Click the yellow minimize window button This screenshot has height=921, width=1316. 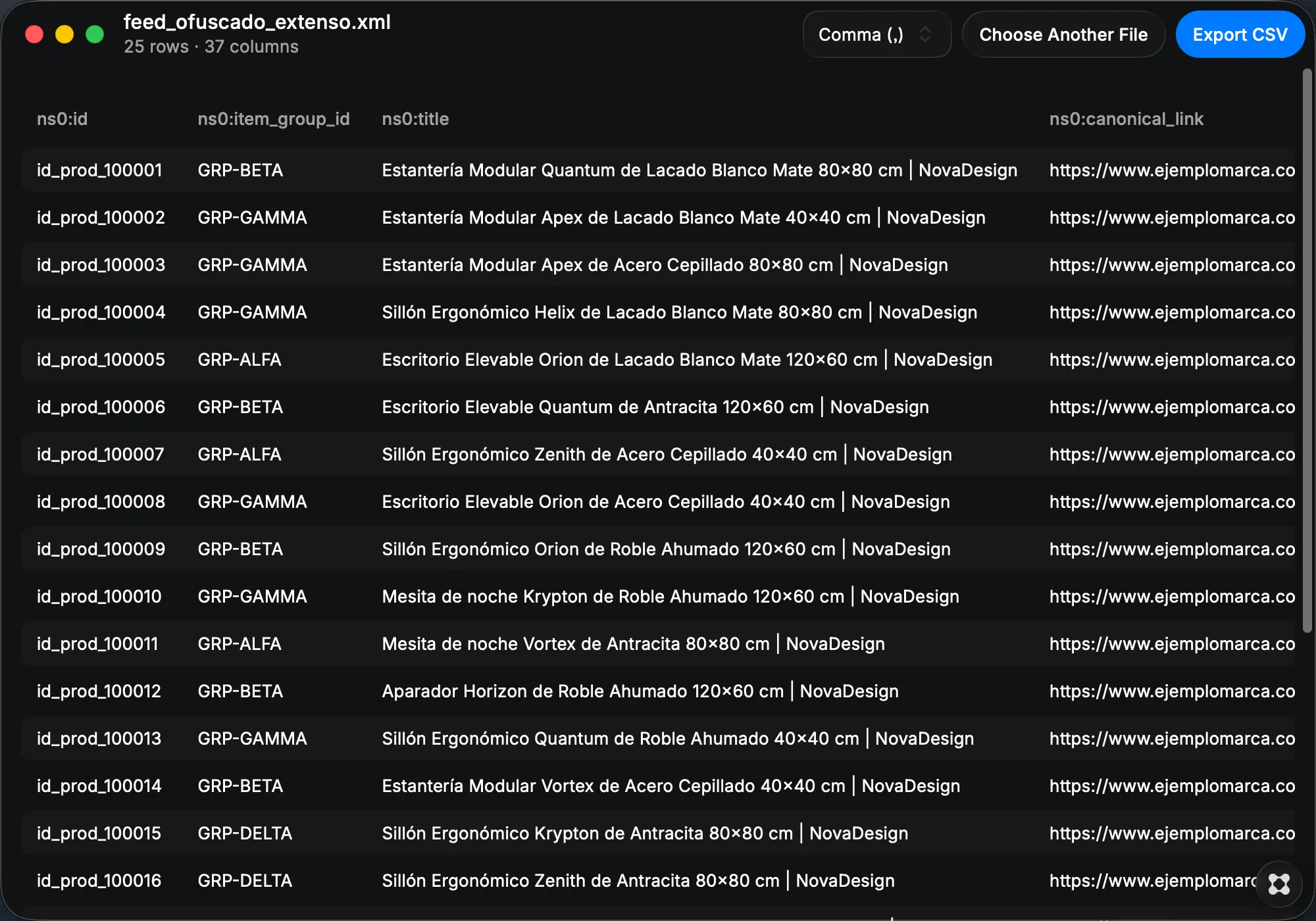tap(64, 34)
